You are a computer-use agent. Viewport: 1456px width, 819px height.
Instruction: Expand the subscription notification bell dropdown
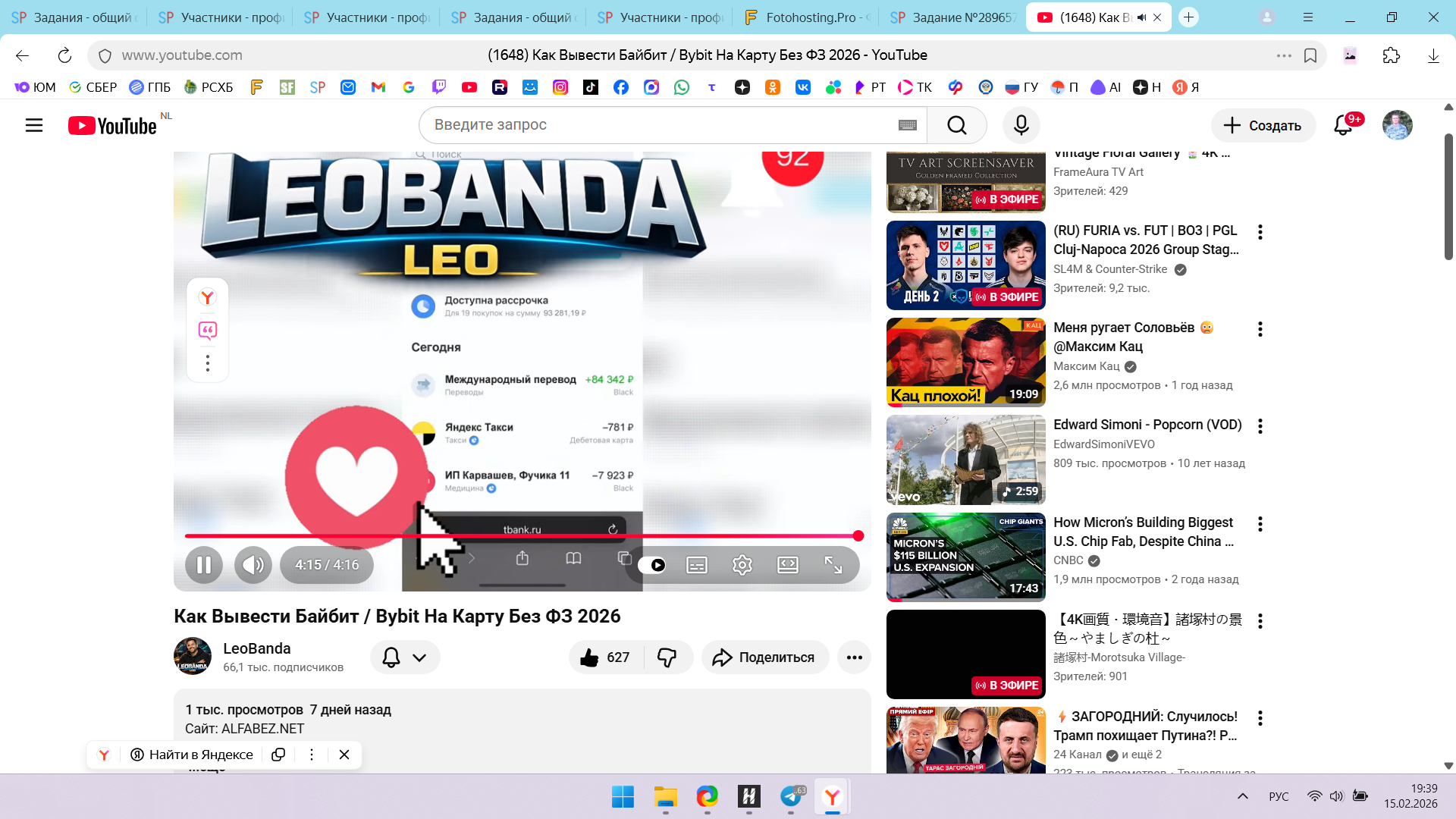[x=405, y=657]
